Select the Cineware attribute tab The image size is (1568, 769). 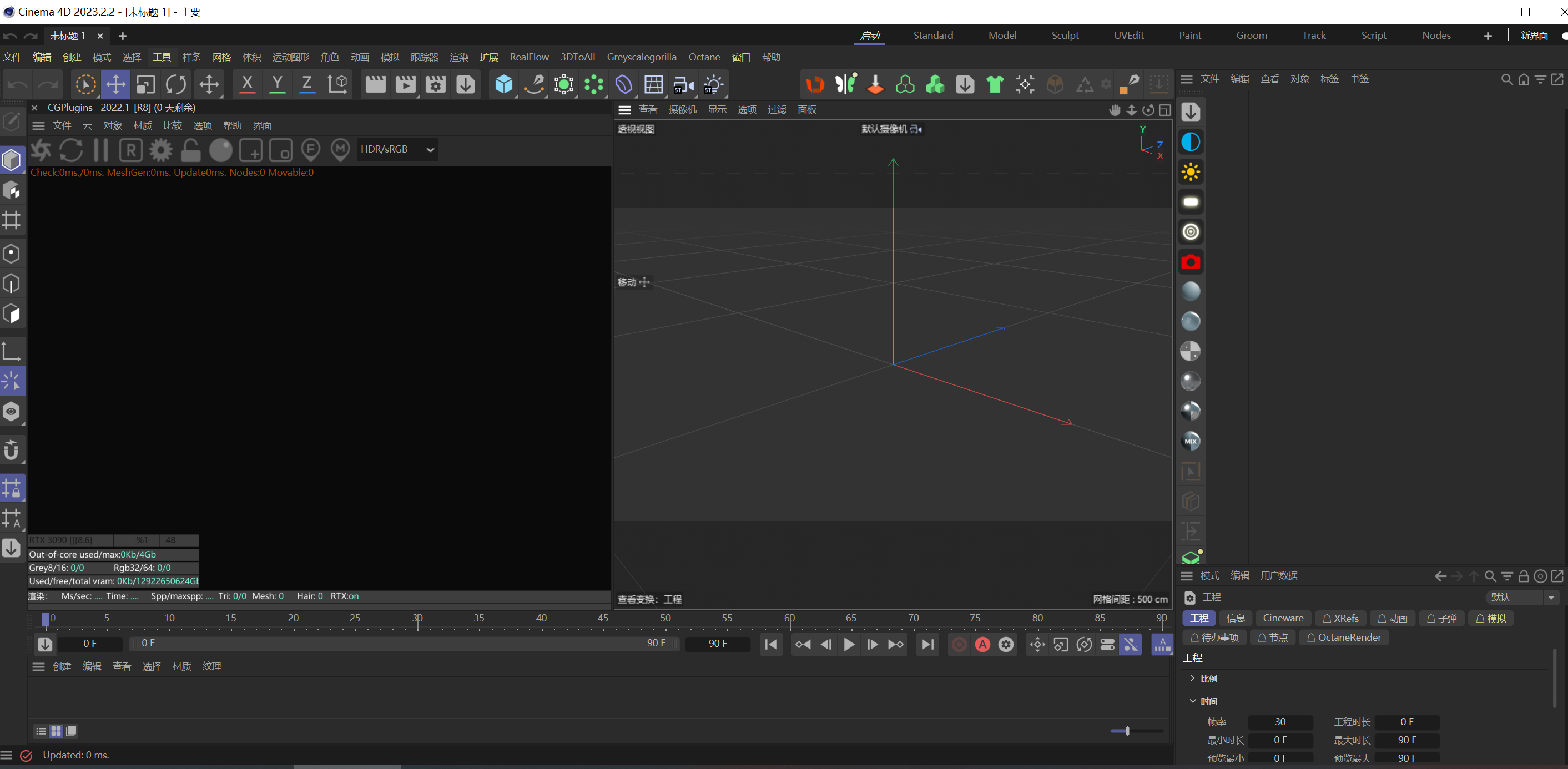point(1283,618)
